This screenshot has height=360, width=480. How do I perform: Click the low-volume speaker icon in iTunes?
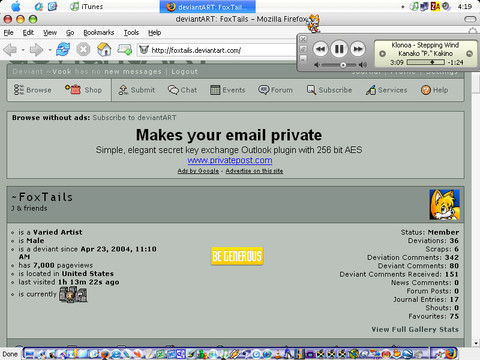(317, 65)
